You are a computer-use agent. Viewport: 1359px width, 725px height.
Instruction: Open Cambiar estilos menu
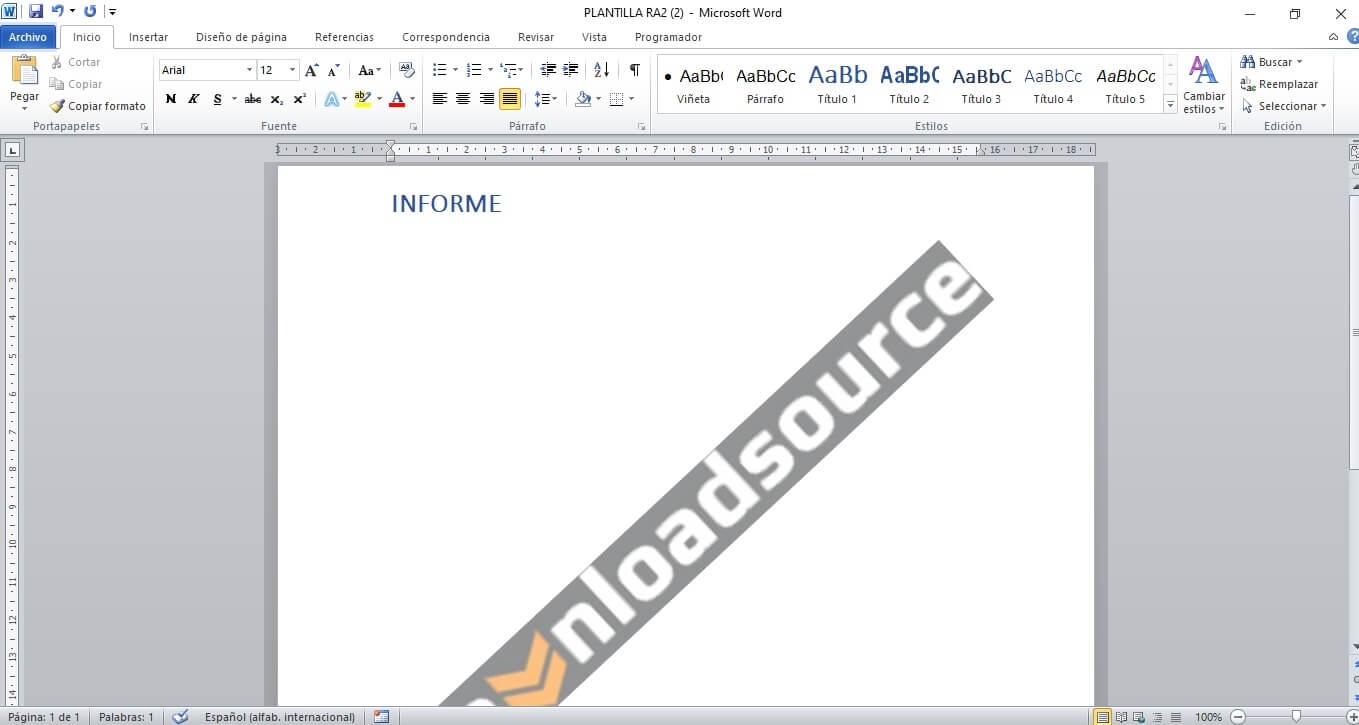tap(1203, 84)
